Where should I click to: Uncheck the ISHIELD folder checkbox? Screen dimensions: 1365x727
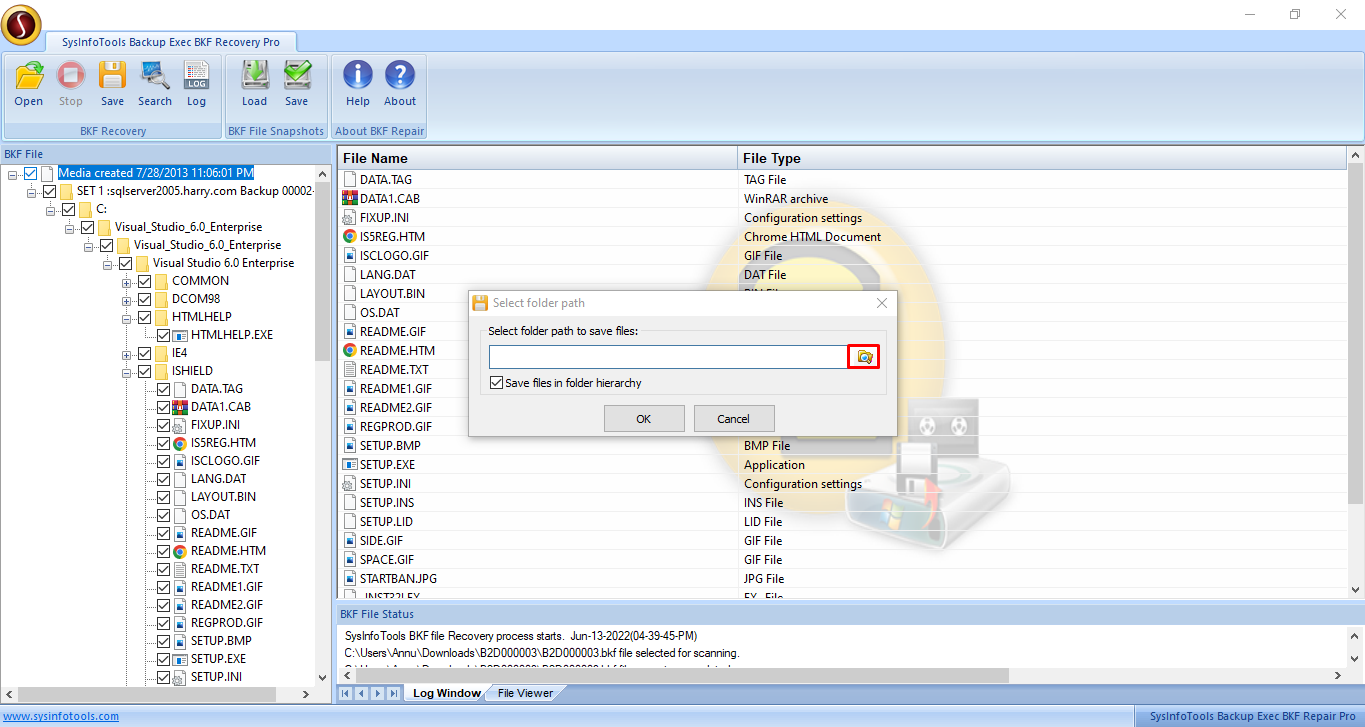coord(144,371)
